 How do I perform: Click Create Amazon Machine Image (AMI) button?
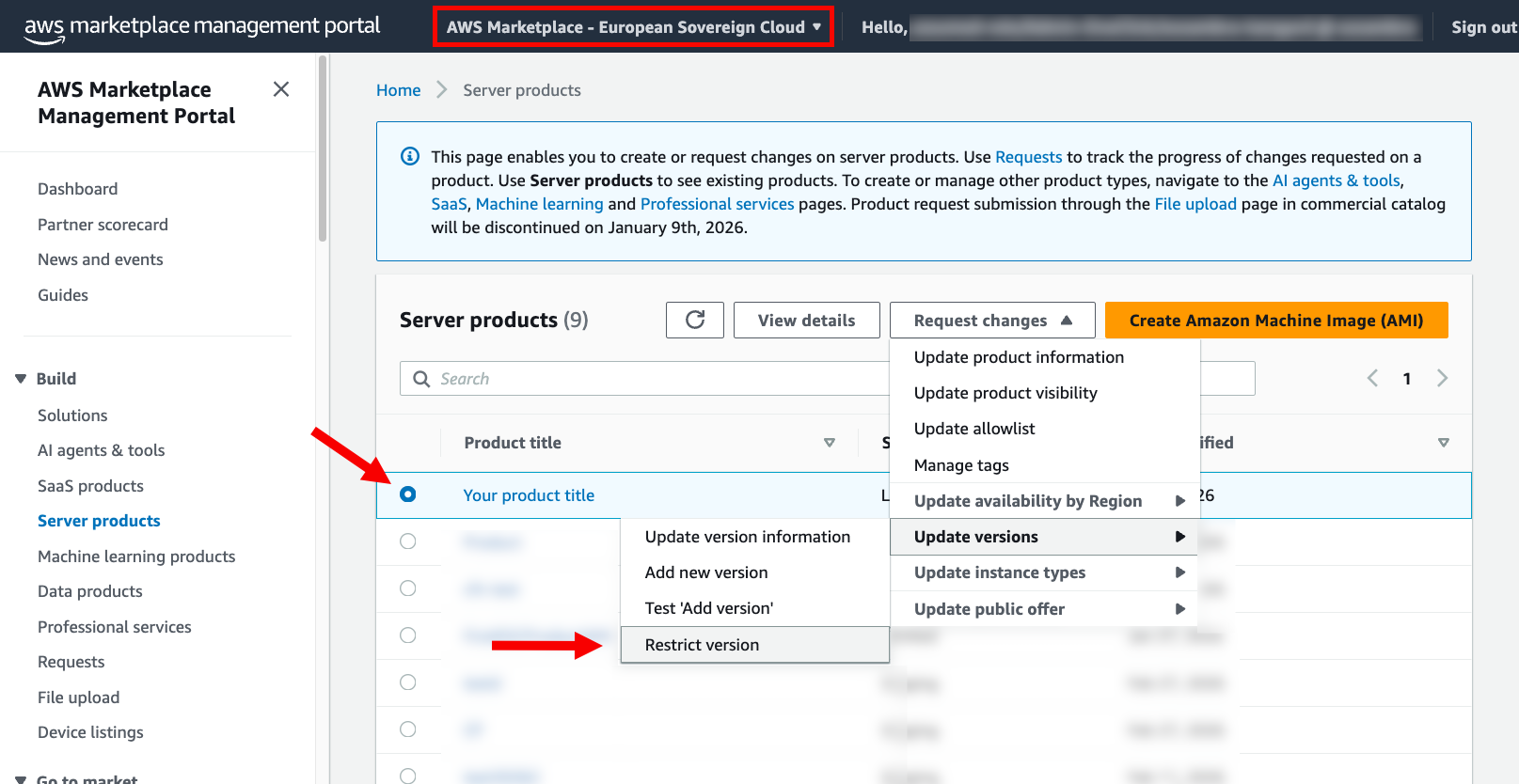(1276, 321)
